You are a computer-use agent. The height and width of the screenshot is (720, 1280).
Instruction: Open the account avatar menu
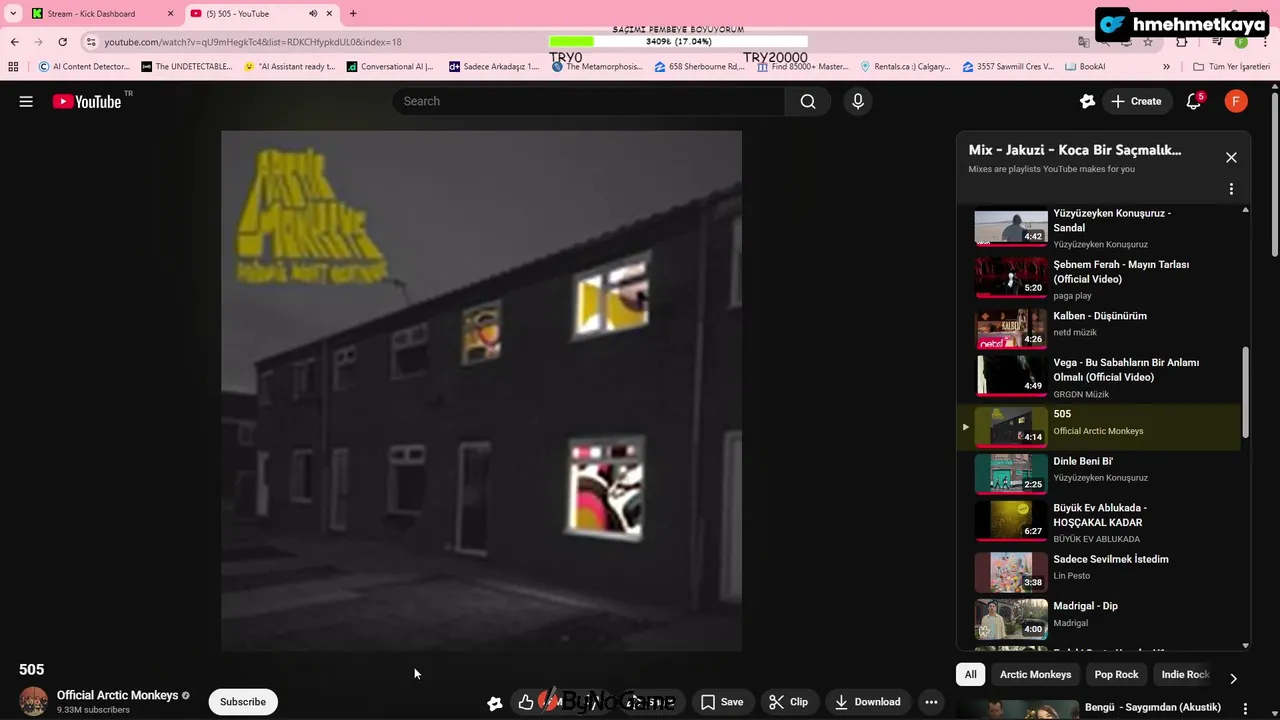coord(1236,101)
